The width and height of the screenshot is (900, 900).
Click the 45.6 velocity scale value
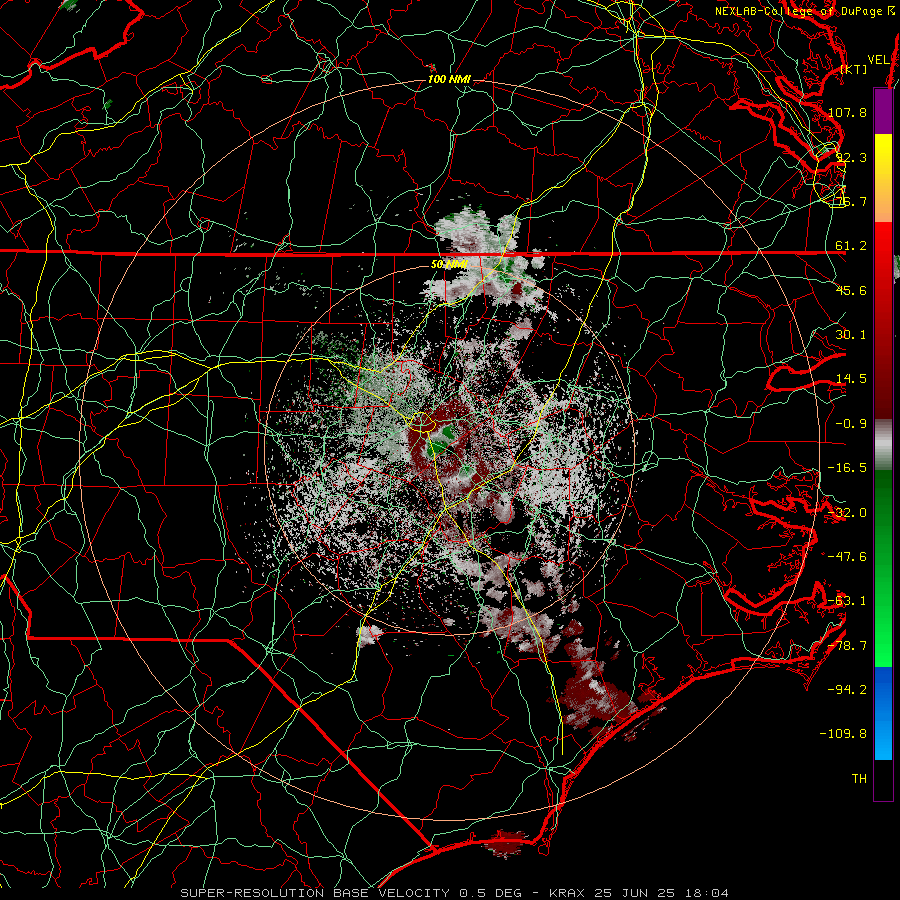point(851,290)
